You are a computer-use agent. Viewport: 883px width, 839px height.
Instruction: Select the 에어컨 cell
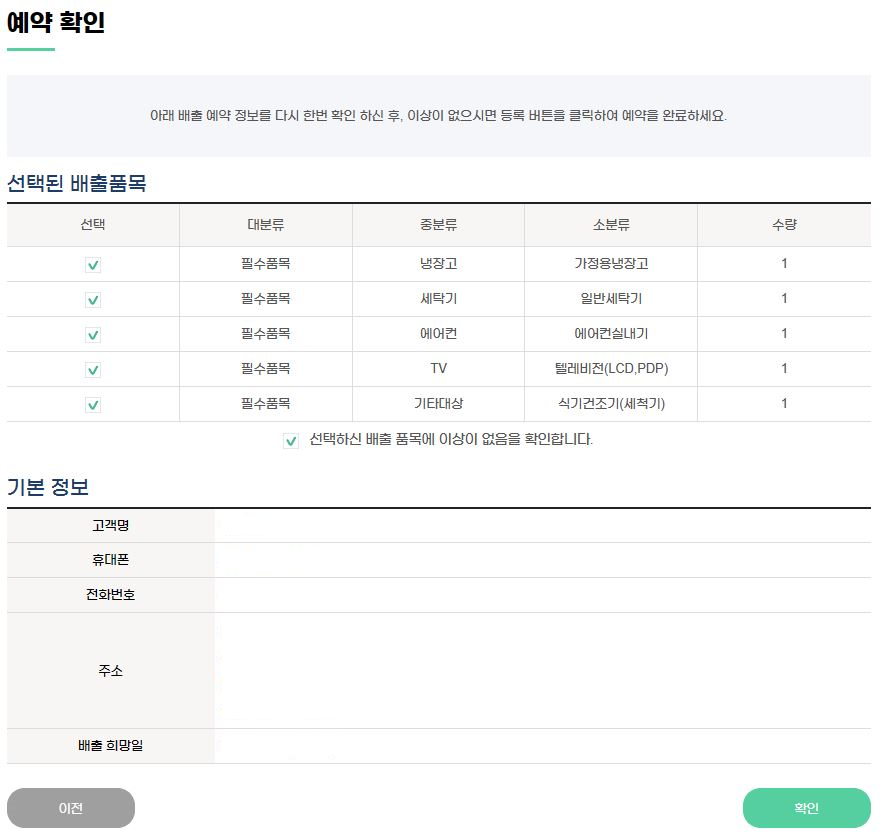pyautogui.click(x=438, y=333)
